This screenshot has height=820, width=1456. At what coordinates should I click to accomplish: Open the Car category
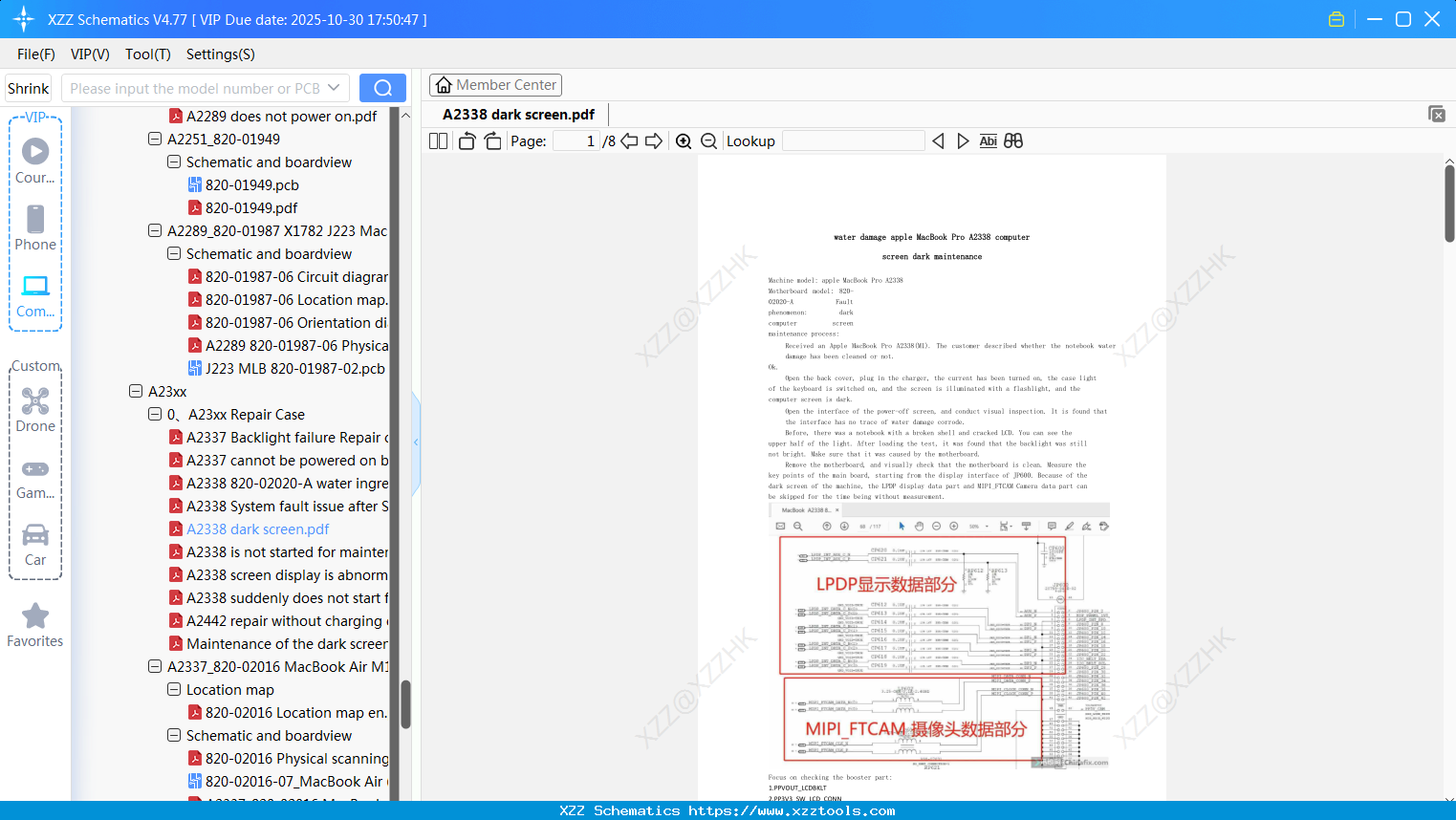pos(35,545)
